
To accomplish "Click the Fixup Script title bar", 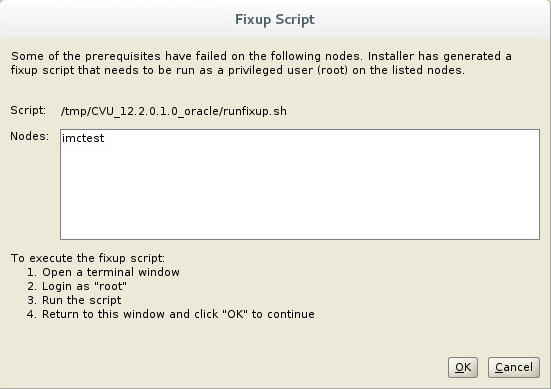I will coord(275,19).
